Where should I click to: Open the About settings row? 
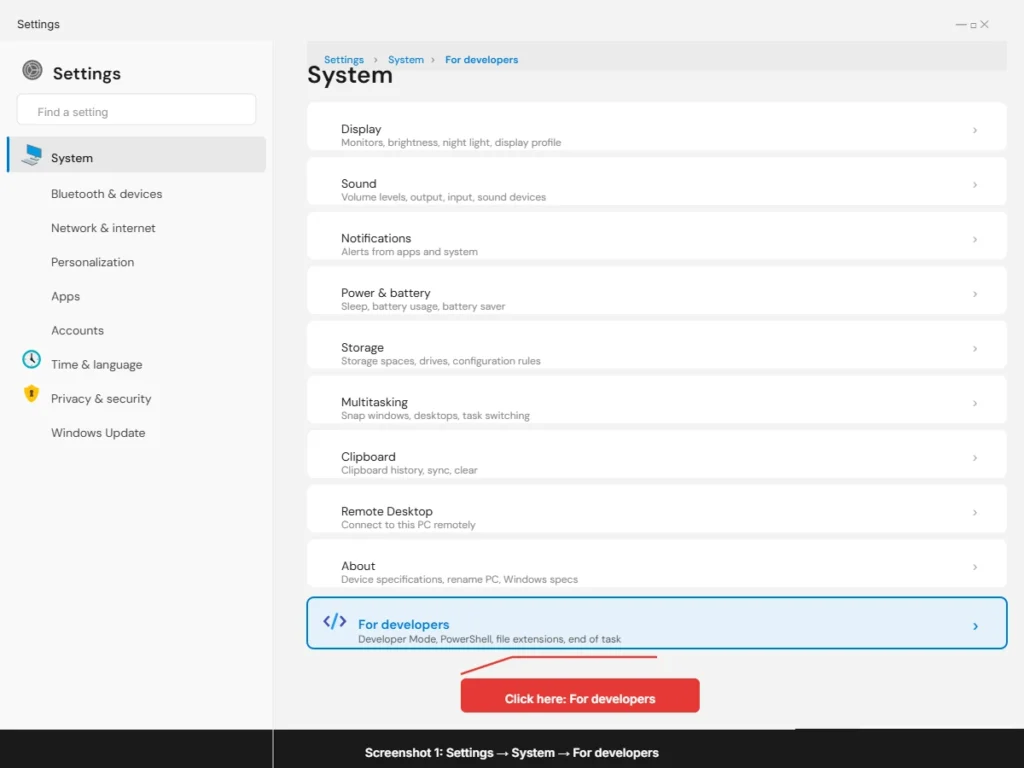pyautogui.click(x=656, y=572)
